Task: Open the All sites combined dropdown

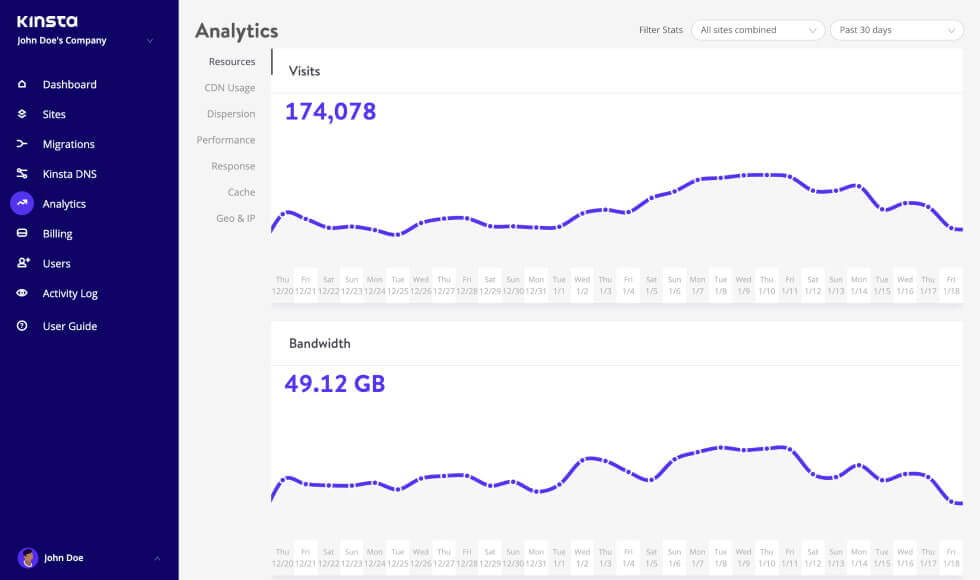Action: tap(757, 30)
